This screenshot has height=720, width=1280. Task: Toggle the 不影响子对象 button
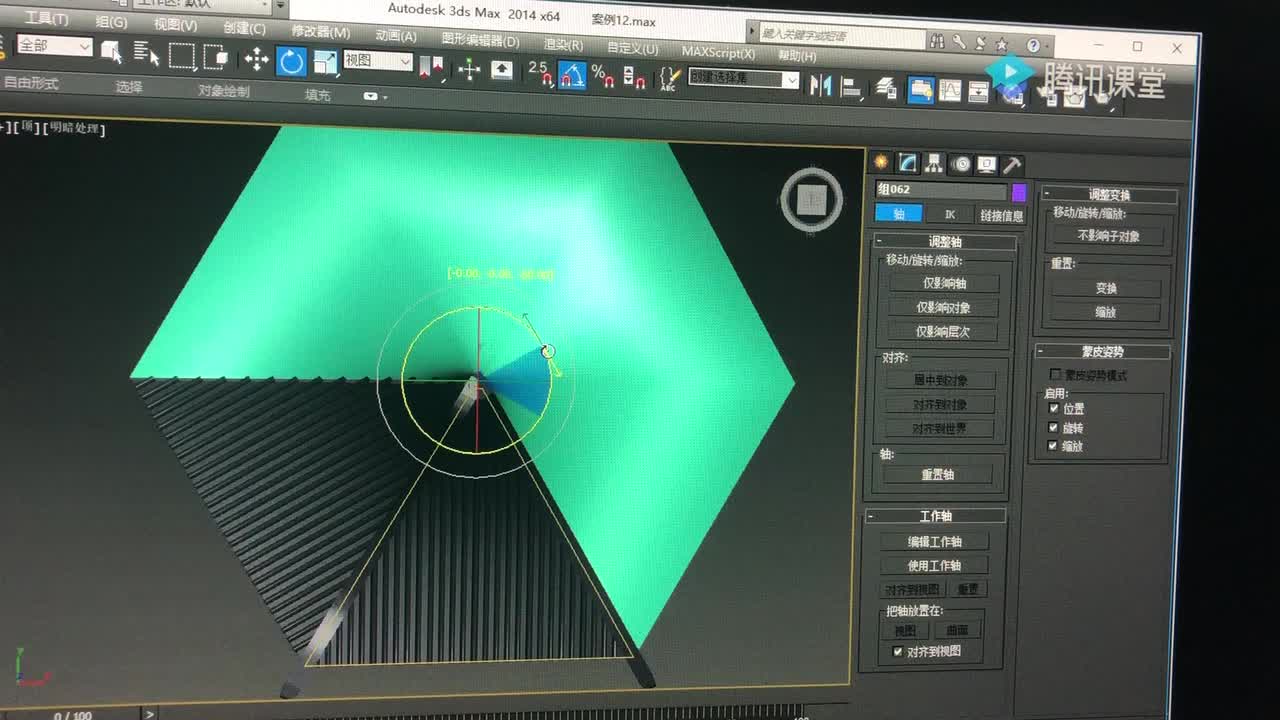click(1108, 236)
